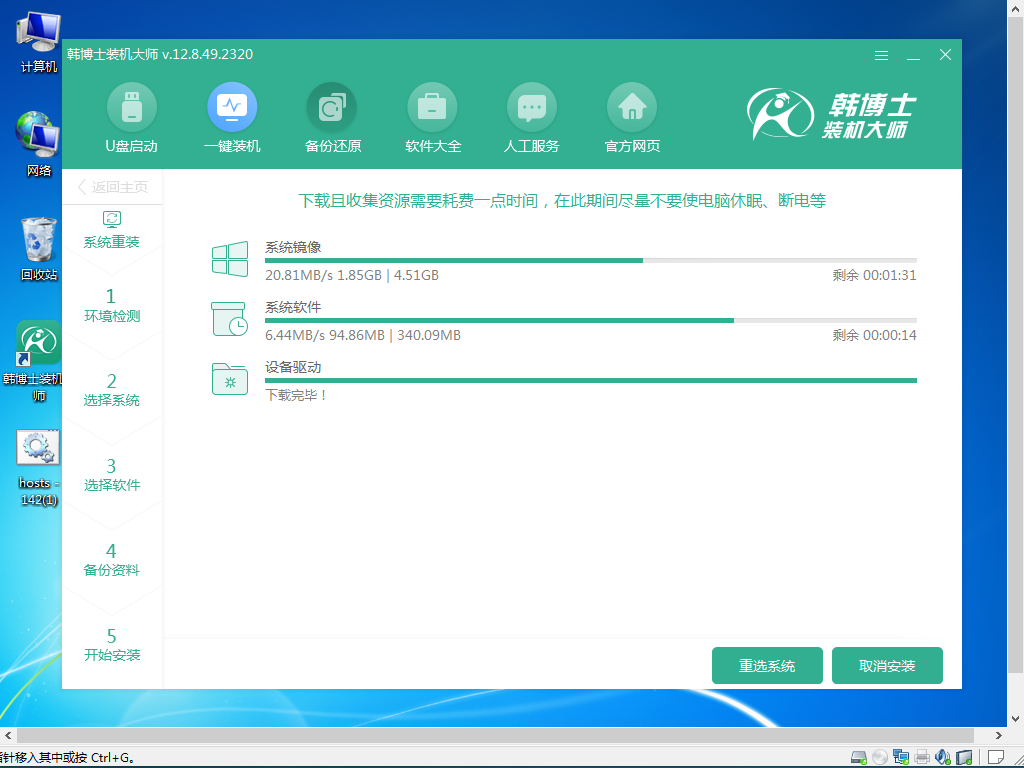Visit the 官方网页 official website icon
The width and height of the screenshot is (1024, 768).
632,106
